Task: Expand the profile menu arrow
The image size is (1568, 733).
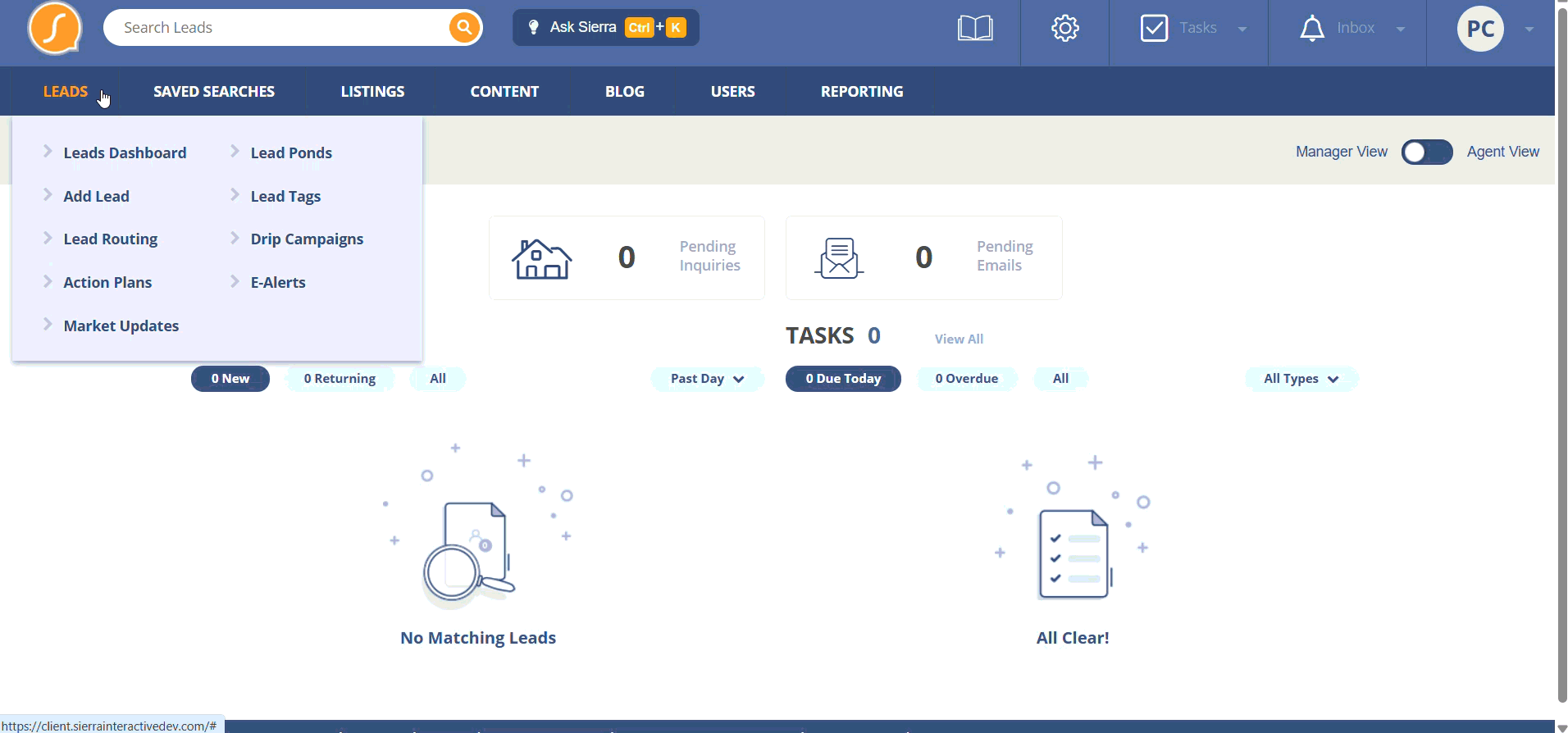Action: pyautogui.click(x=1529, y=29)
